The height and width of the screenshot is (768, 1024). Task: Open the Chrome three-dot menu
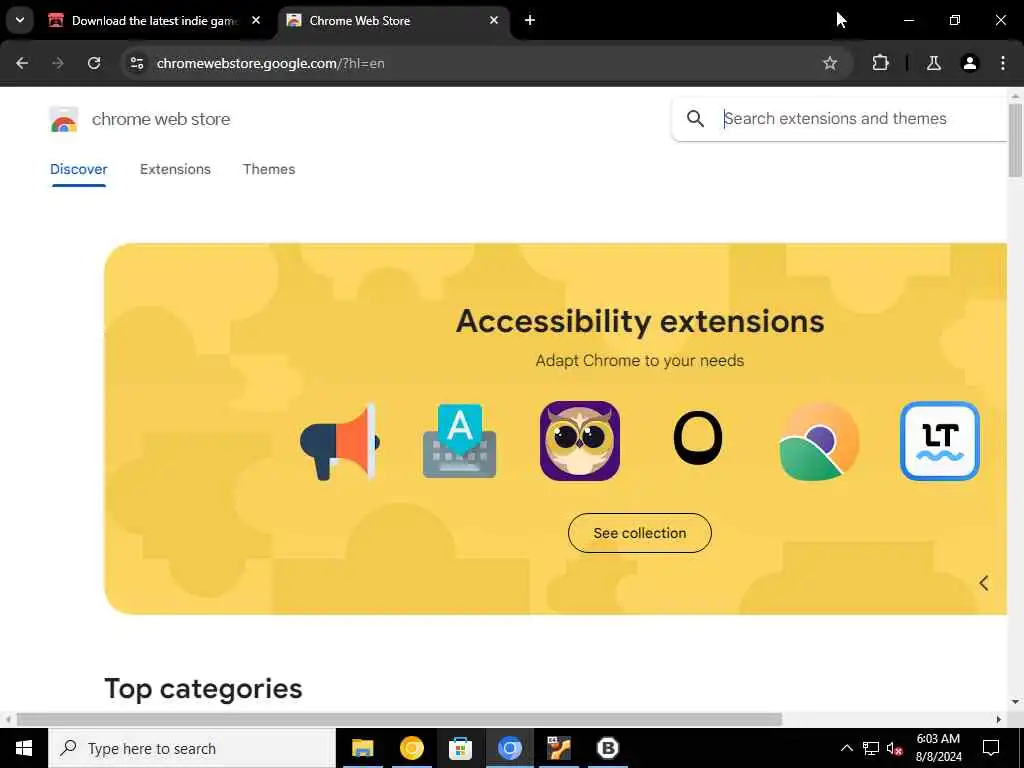(1002, 63)
